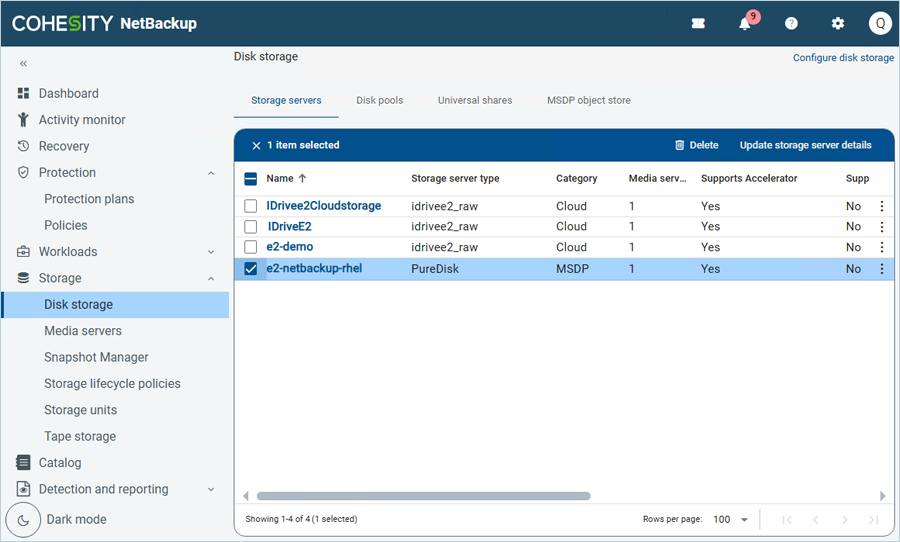Open the settings gear icon
This screenshot has width=900, height=542.
click(838, 24)
